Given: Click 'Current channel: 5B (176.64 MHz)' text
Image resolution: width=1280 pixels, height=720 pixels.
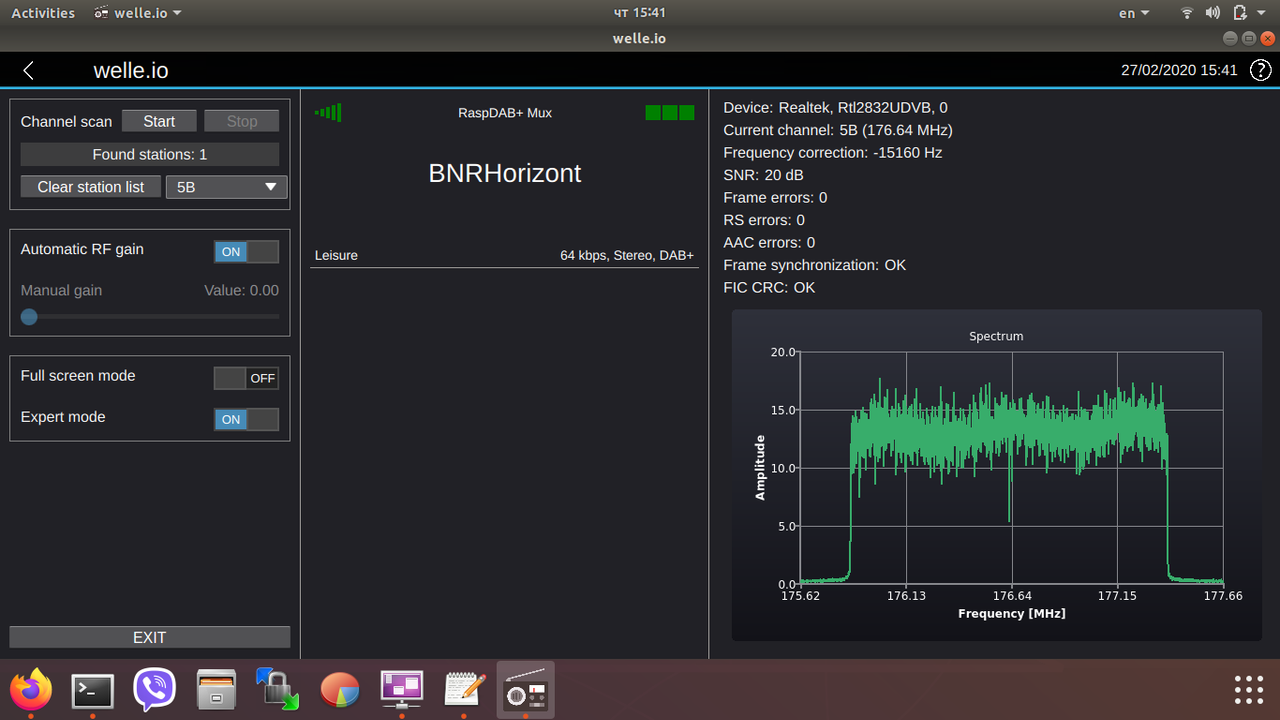Looking at the screenshot, I should pos(838,130).
